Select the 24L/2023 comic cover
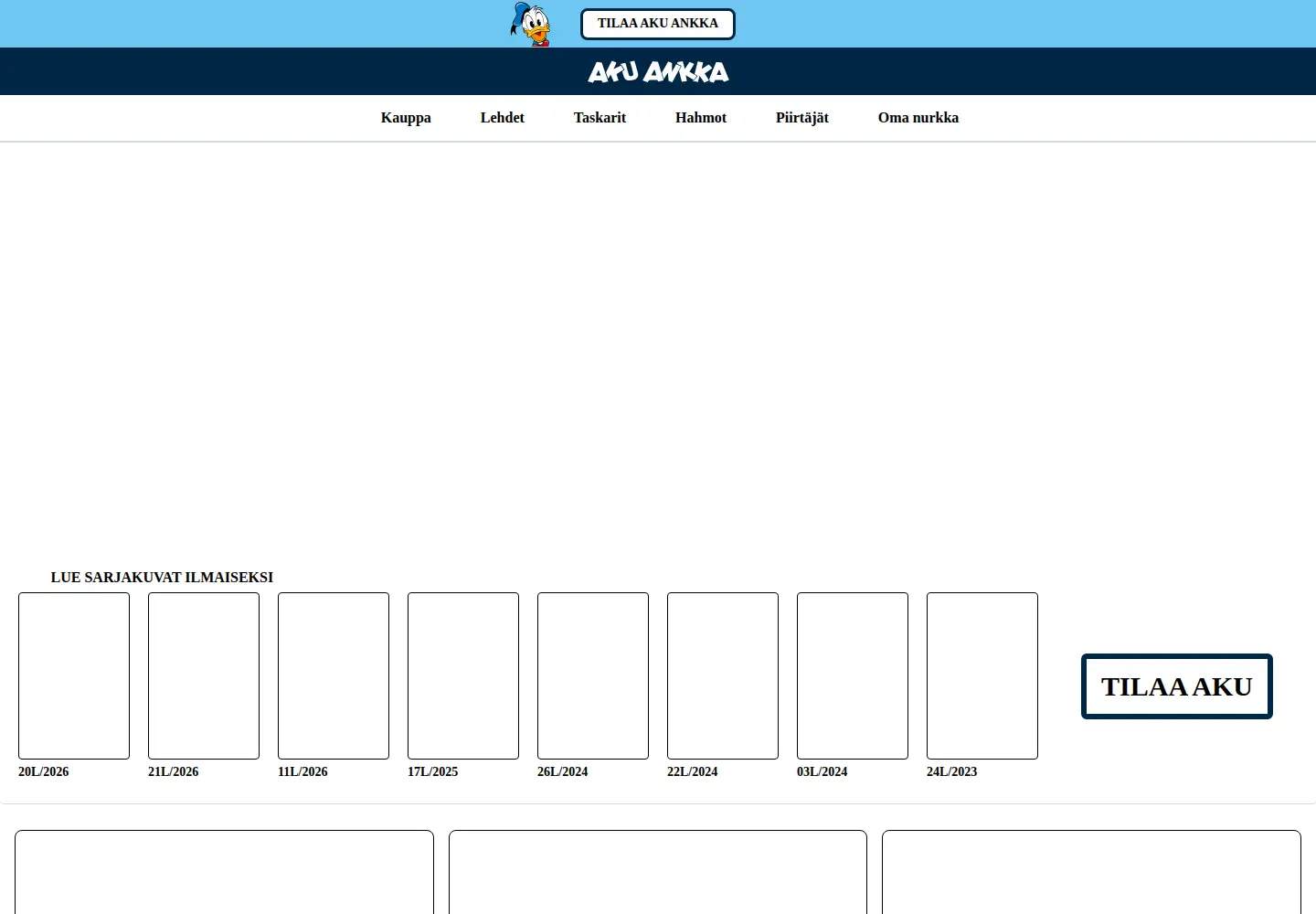 (982, 675)
